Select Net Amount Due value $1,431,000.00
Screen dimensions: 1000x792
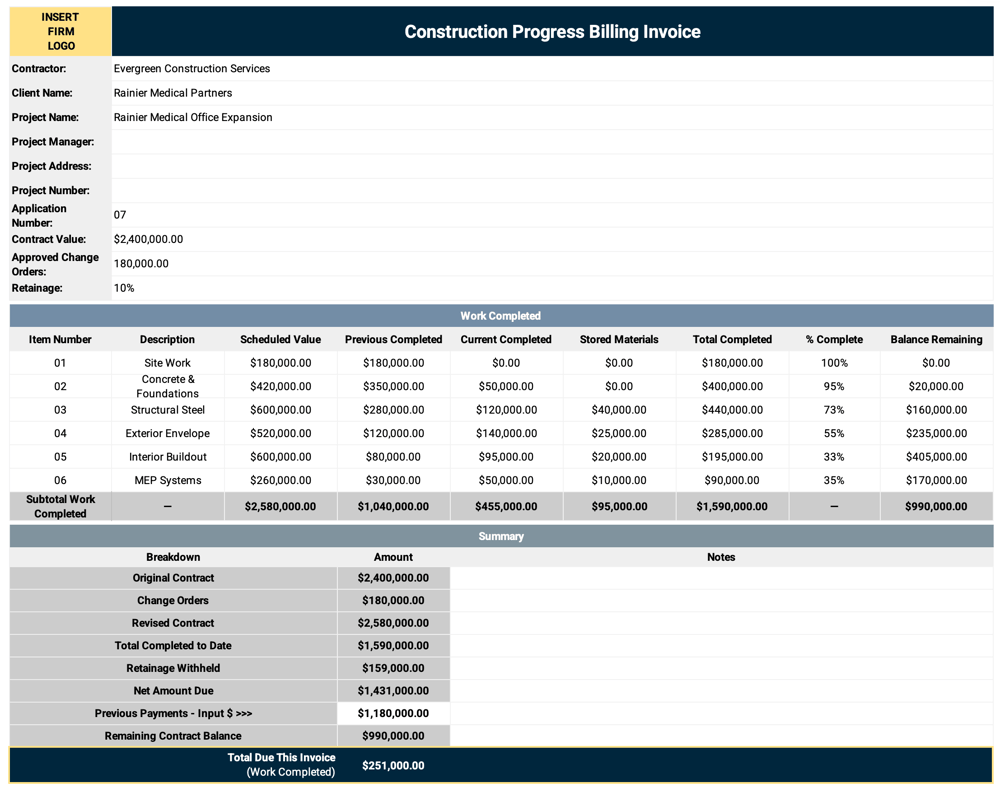(393, 691)
